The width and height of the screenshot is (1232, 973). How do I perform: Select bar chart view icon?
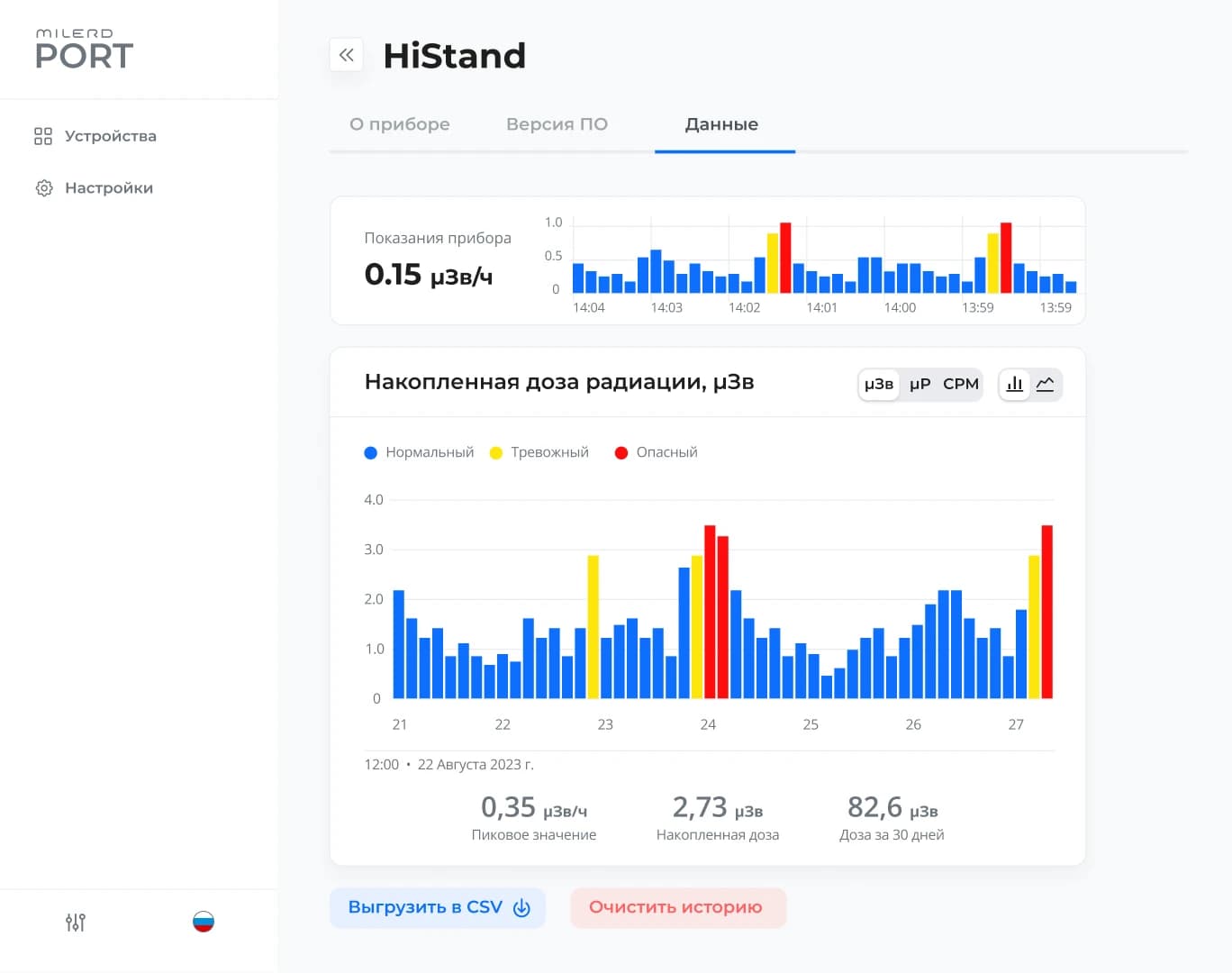click(1015, 385)
